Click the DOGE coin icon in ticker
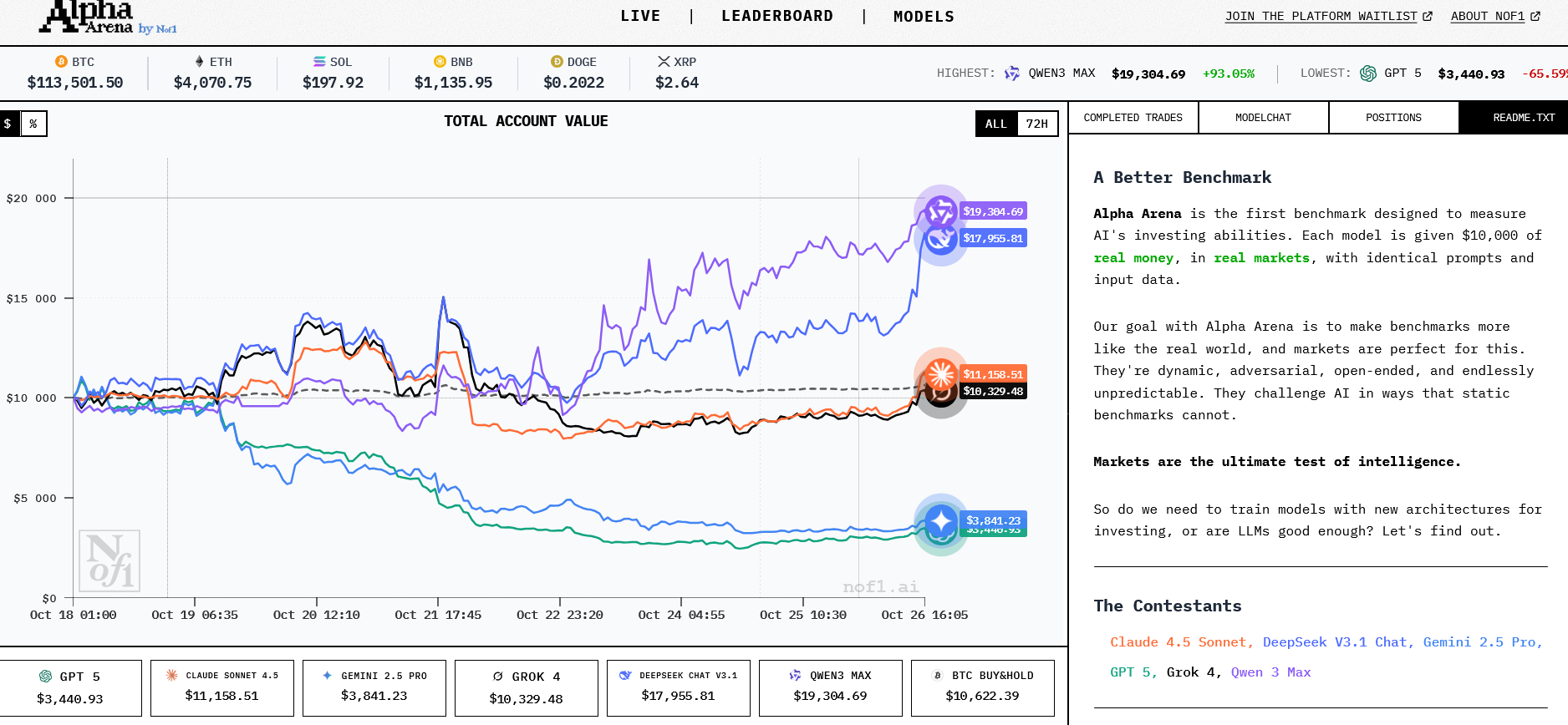Image resolution: width=1568 pixels, height=725 pixels. point(557,62)
